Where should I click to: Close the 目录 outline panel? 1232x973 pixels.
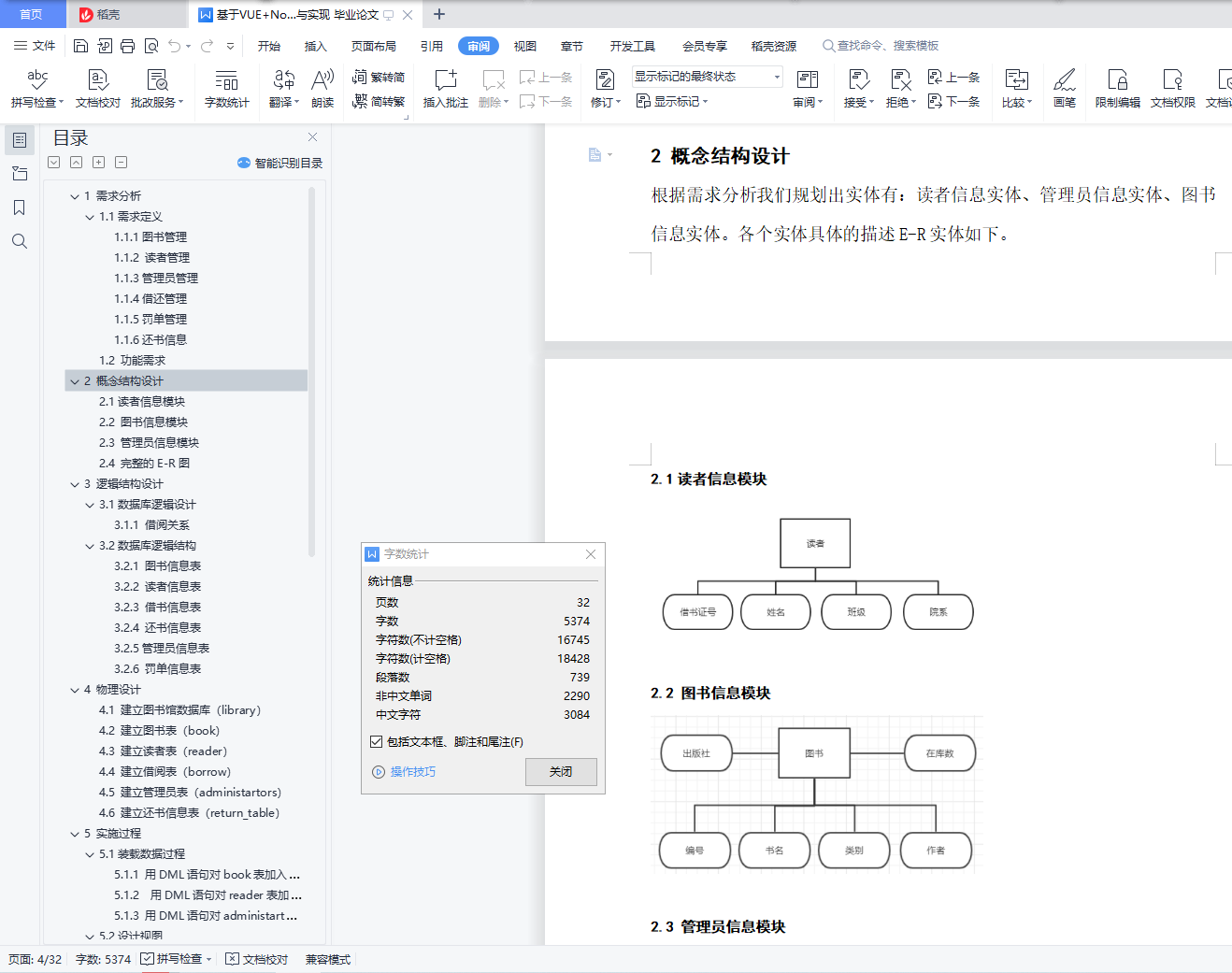point(313,137)
